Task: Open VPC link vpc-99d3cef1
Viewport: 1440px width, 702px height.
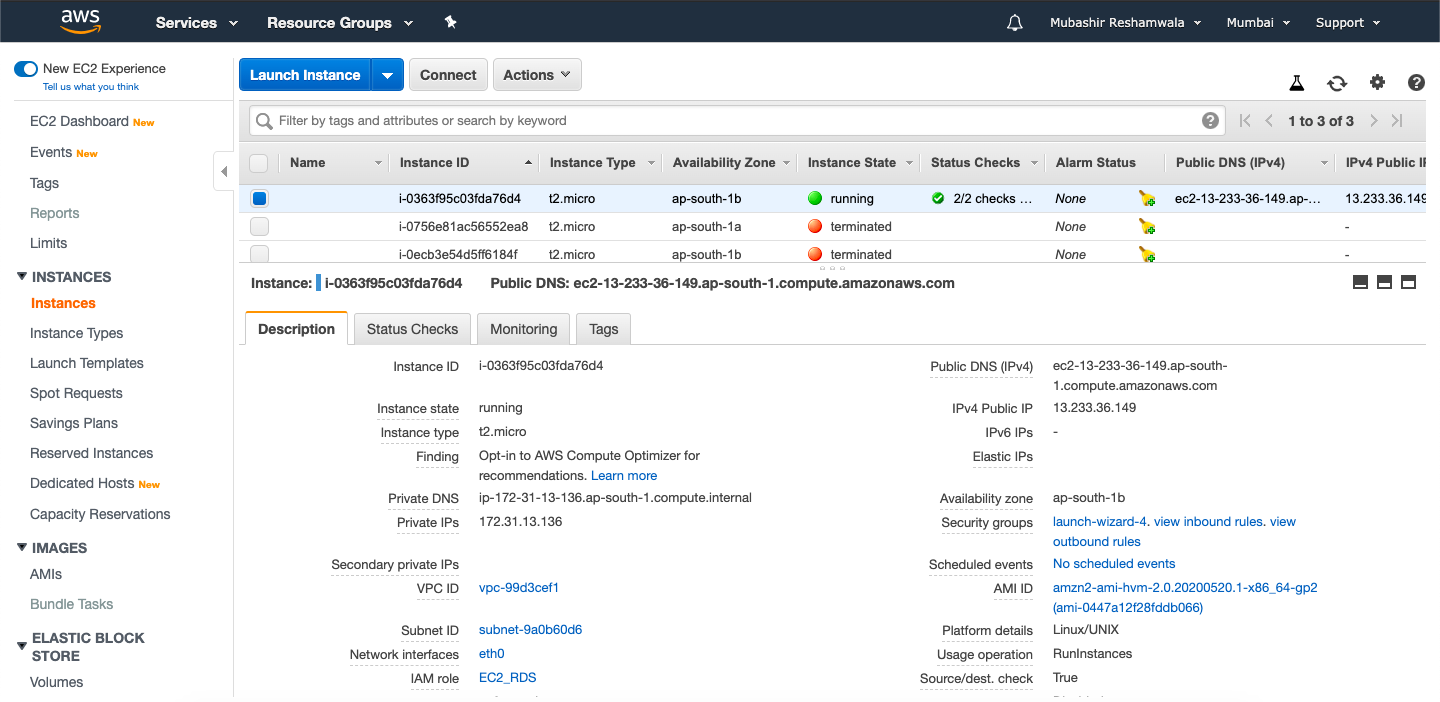Action: [x=519, y=588]
